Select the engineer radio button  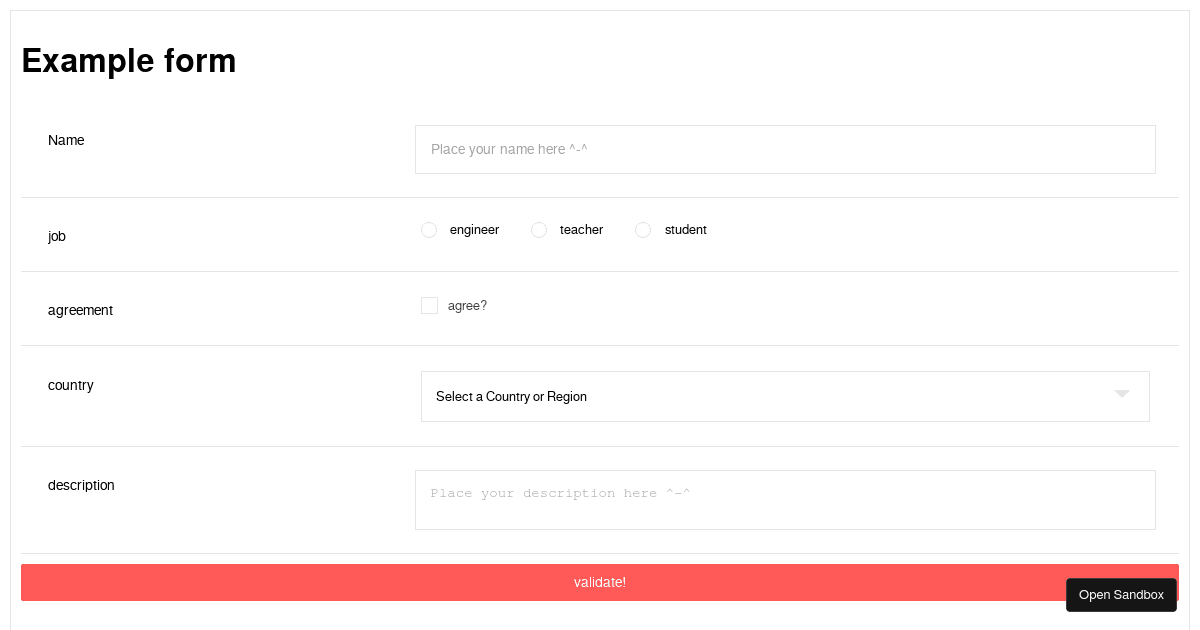429,230
